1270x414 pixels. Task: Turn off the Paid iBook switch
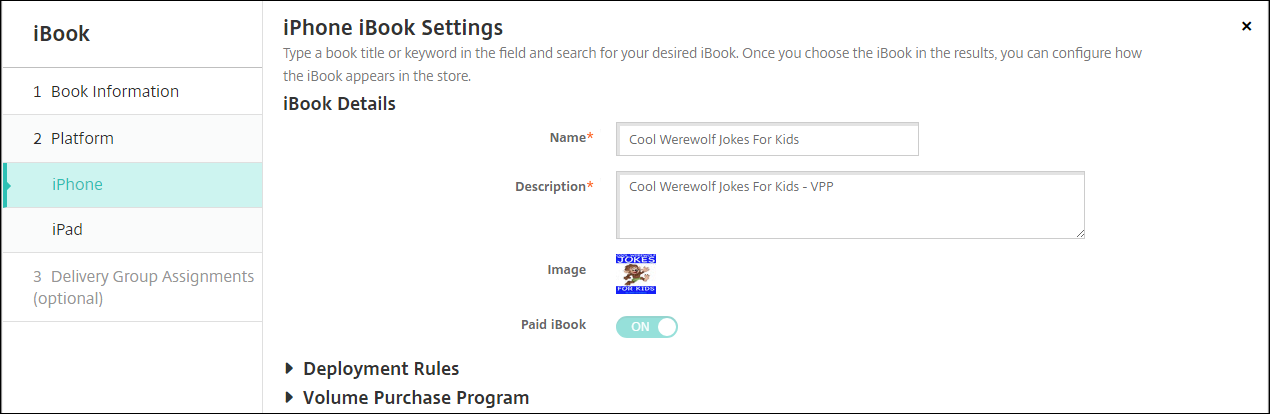point(647,326)
